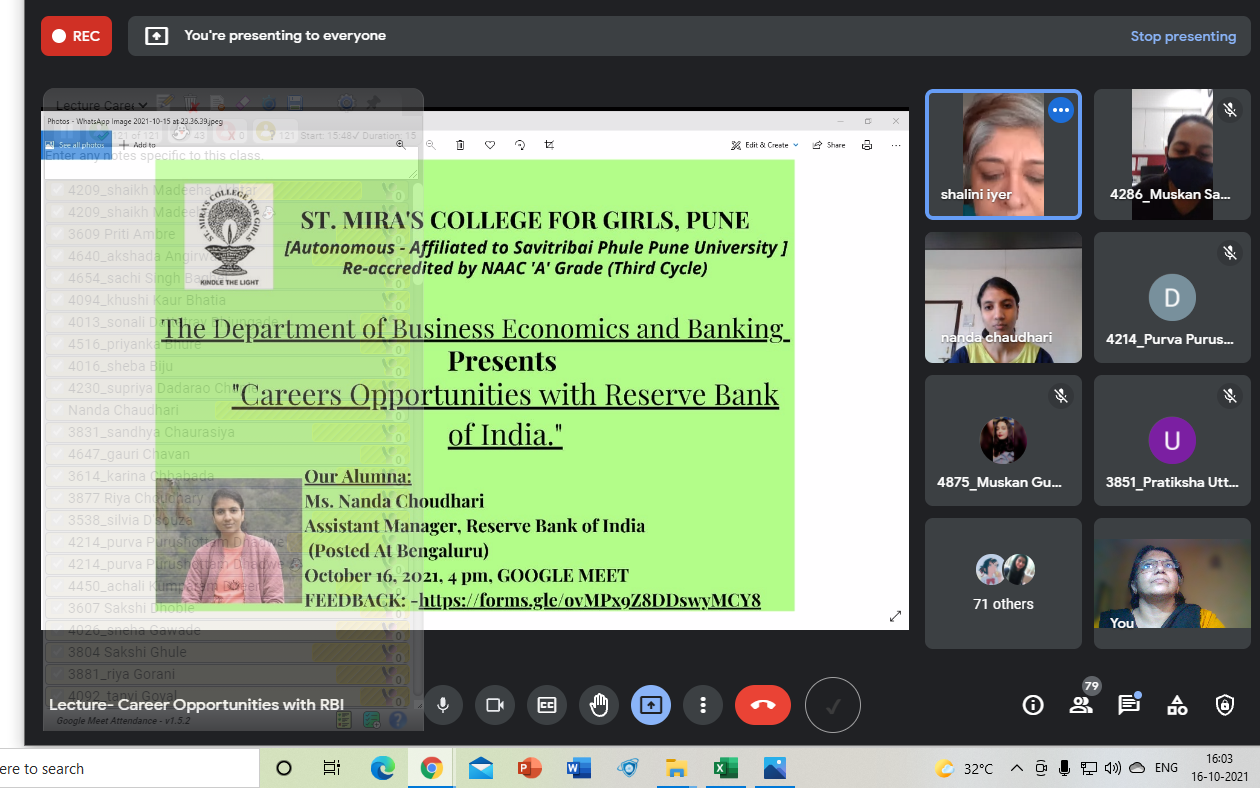The height and width of the screenshot is (788, 1260).
Task: Click Stop presenting
Action: 1183,35
